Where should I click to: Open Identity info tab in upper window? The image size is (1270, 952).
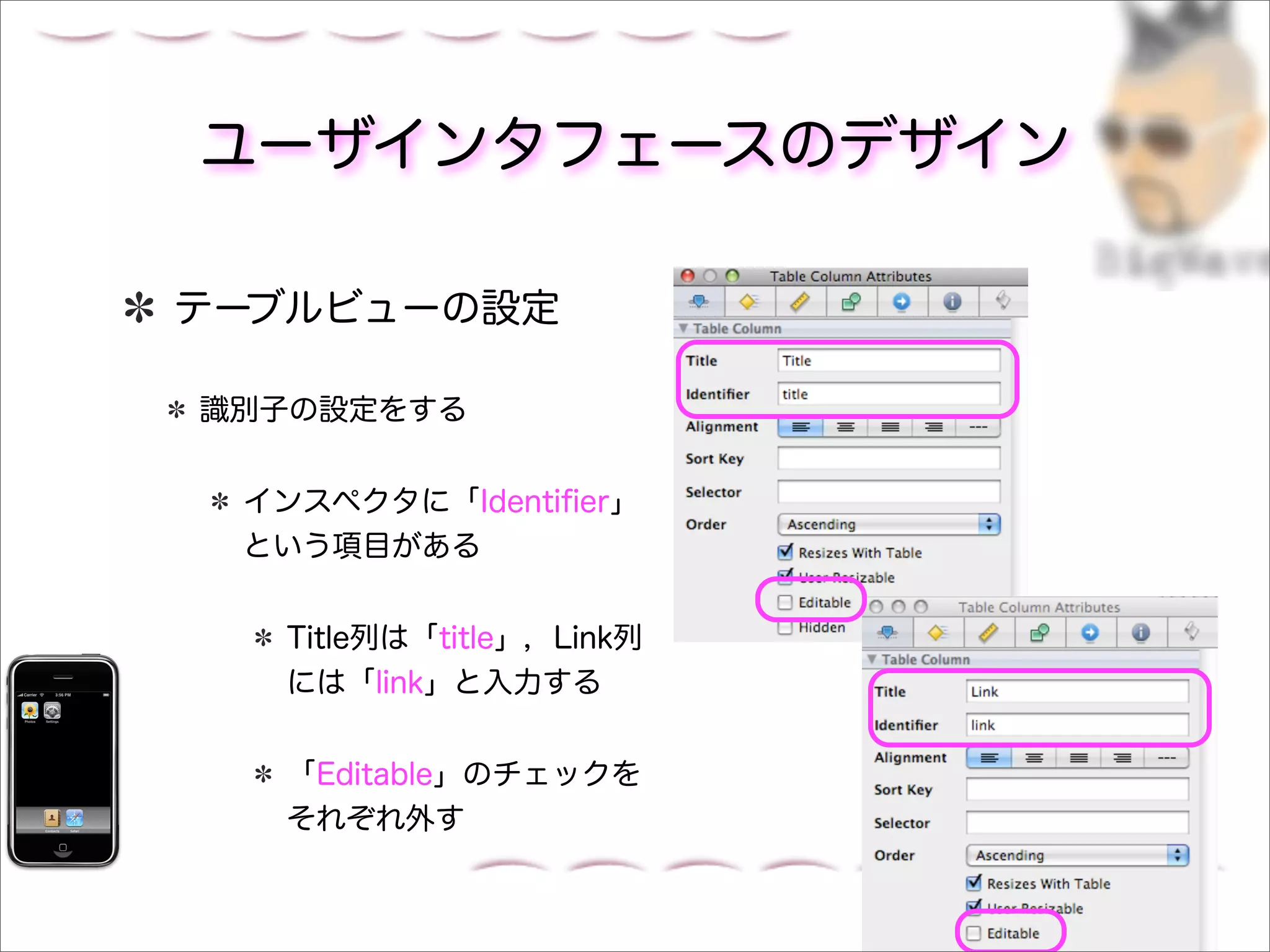click(x=953, y=302)
